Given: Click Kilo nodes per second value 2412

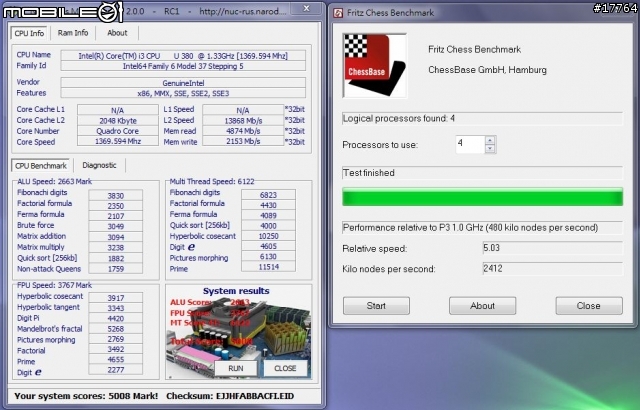Looking at the screenshot, I should pos(553,268).
